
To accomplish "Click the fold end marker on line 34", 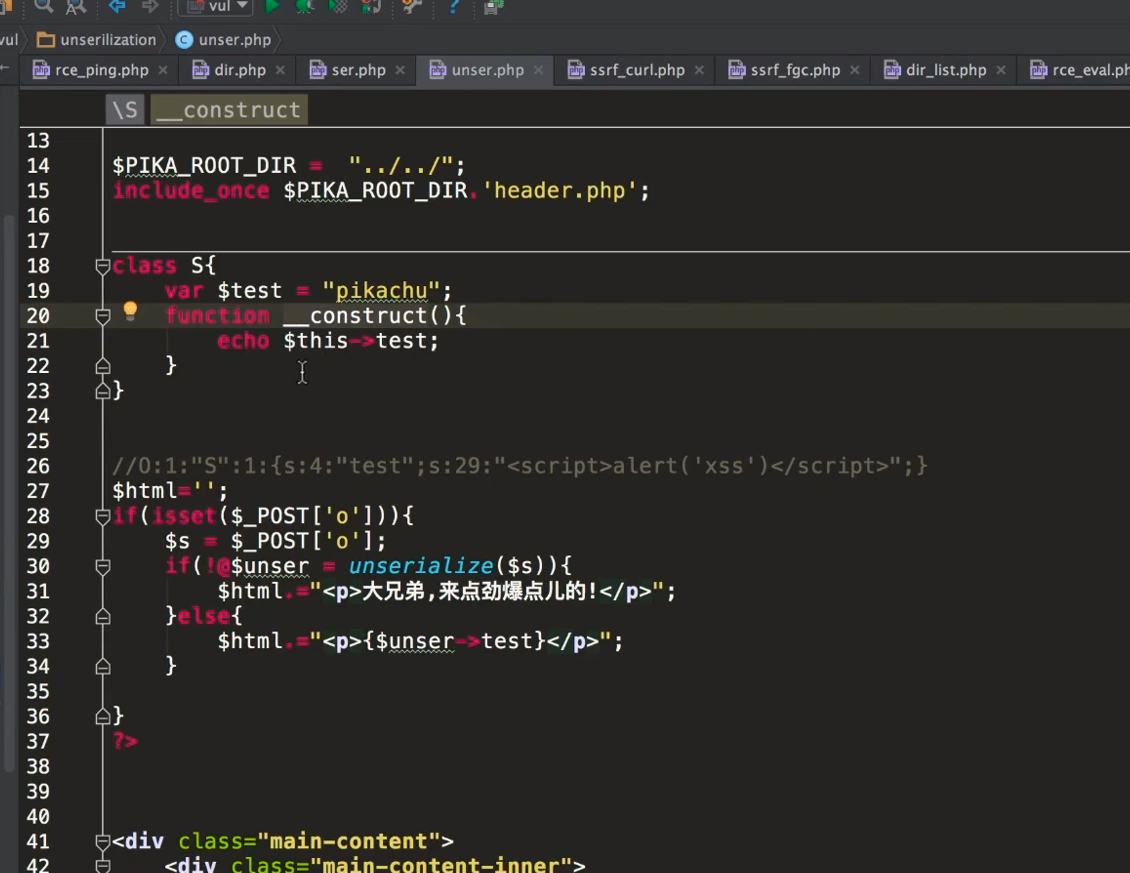I will coord(103,666).
